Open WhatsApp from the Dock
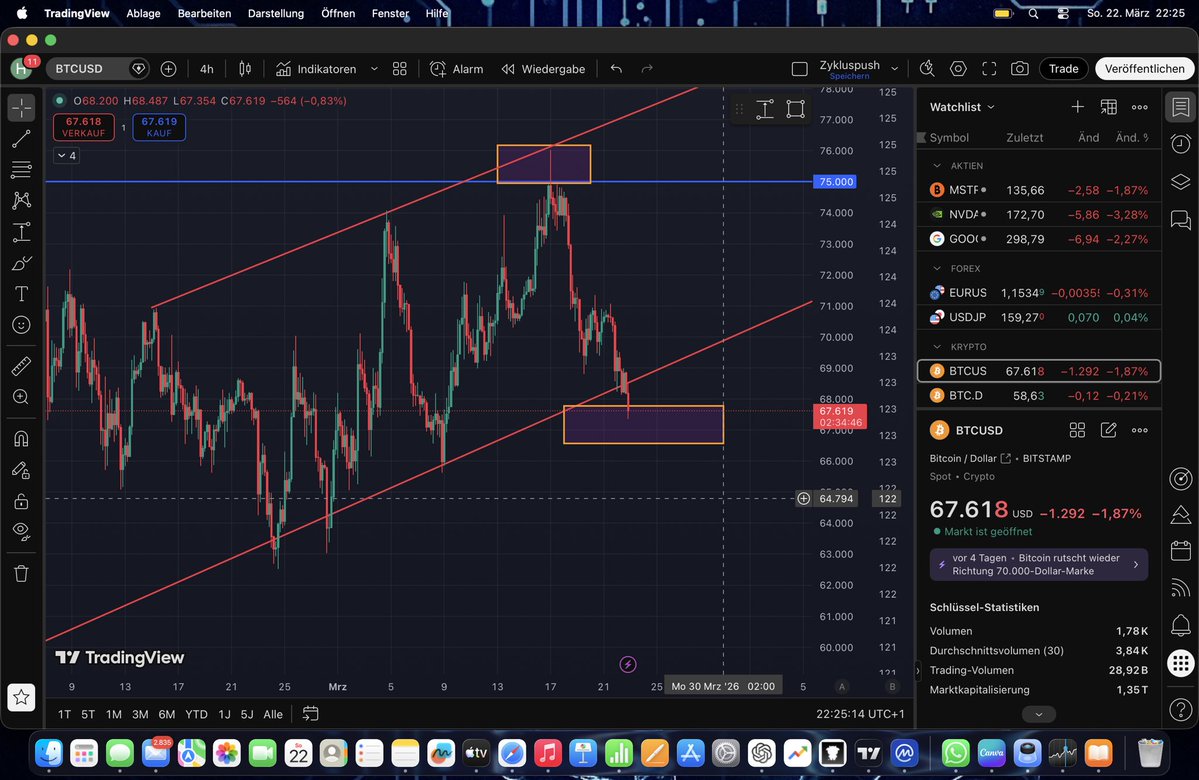 [x=955, y=753]
